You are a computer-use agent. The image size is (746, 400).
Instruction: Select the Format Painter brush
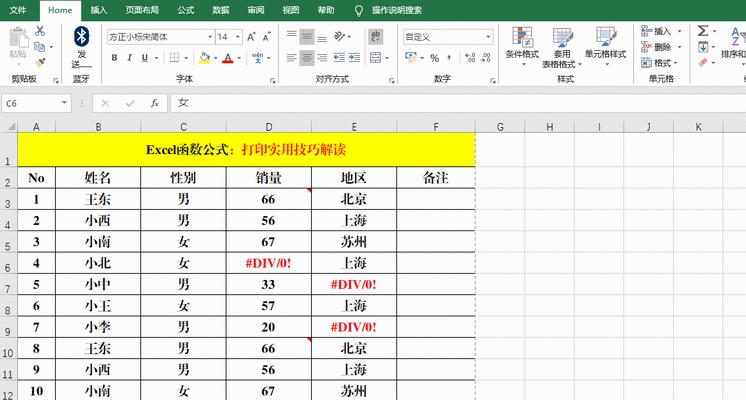pos(40,62)
